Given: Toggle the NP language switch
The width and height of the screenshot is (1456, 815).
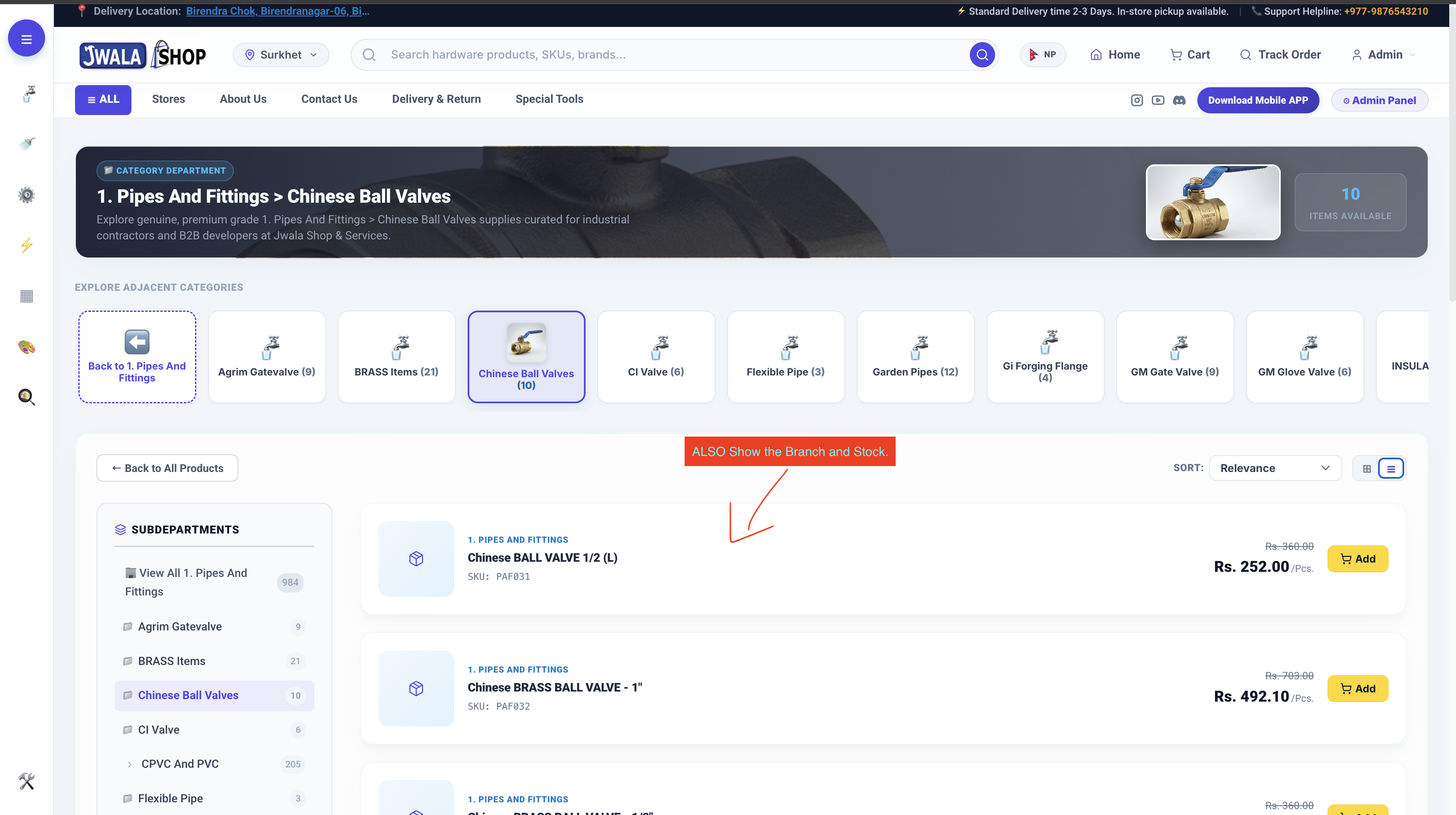Looking at the screenshot, I should coord(1043,55).
